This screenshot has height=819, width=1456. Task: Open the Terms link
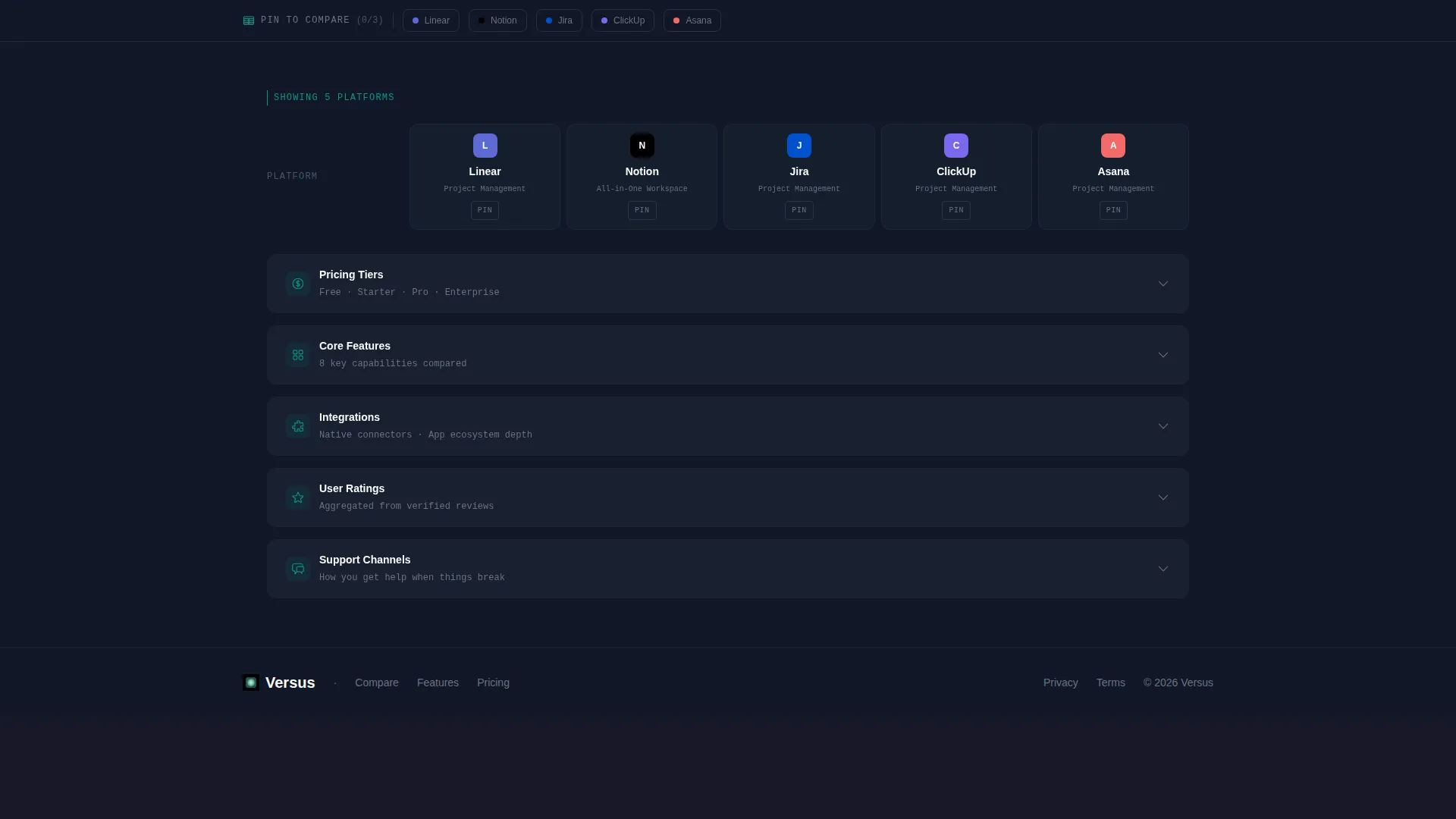tap(1111, 682)
